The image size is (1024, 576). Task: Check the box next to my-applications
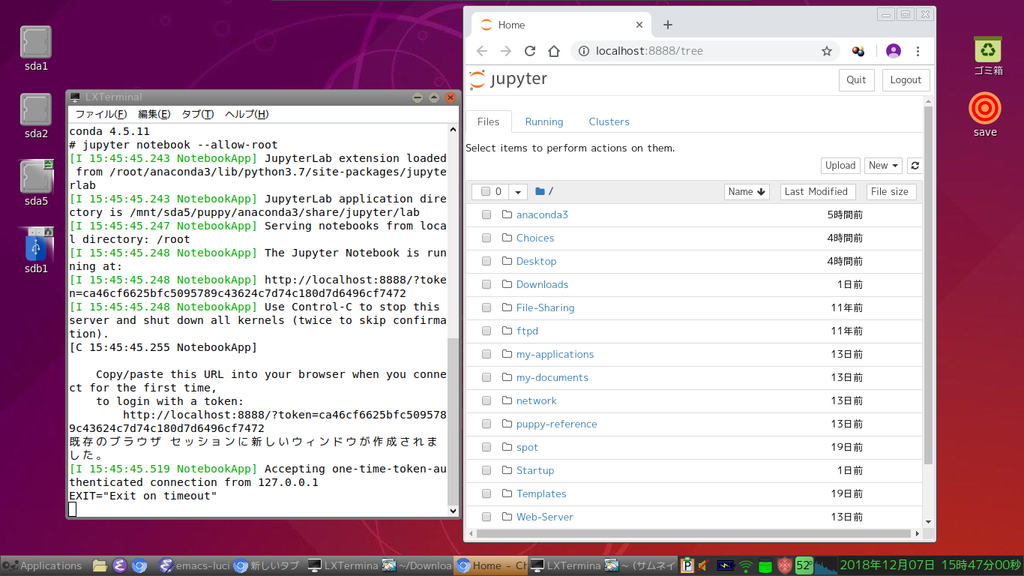point(487,355)
